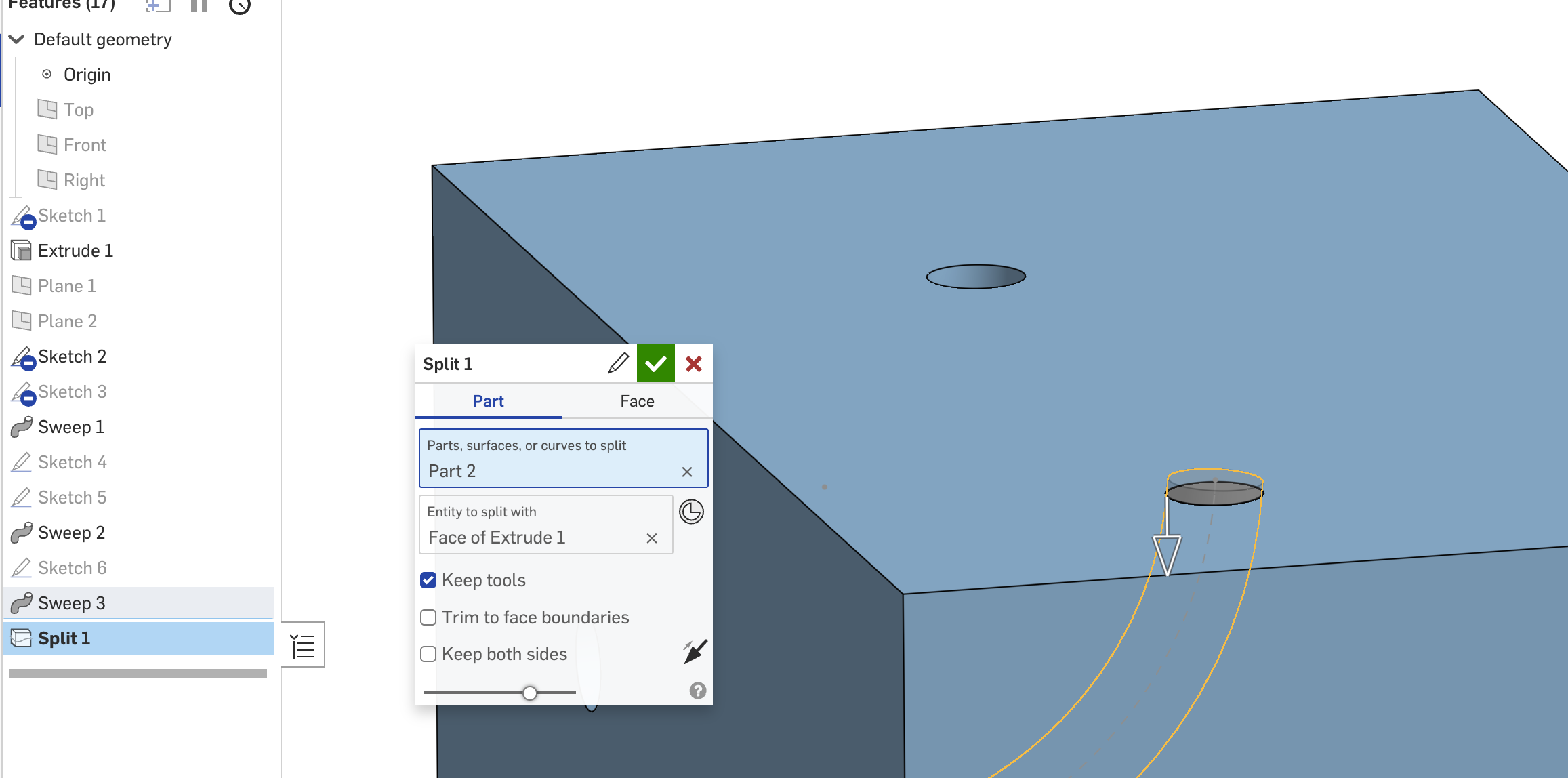The height and width of the screenshot is (778, 1568).
Task: Select the Part tab
Action: [488, 401]
